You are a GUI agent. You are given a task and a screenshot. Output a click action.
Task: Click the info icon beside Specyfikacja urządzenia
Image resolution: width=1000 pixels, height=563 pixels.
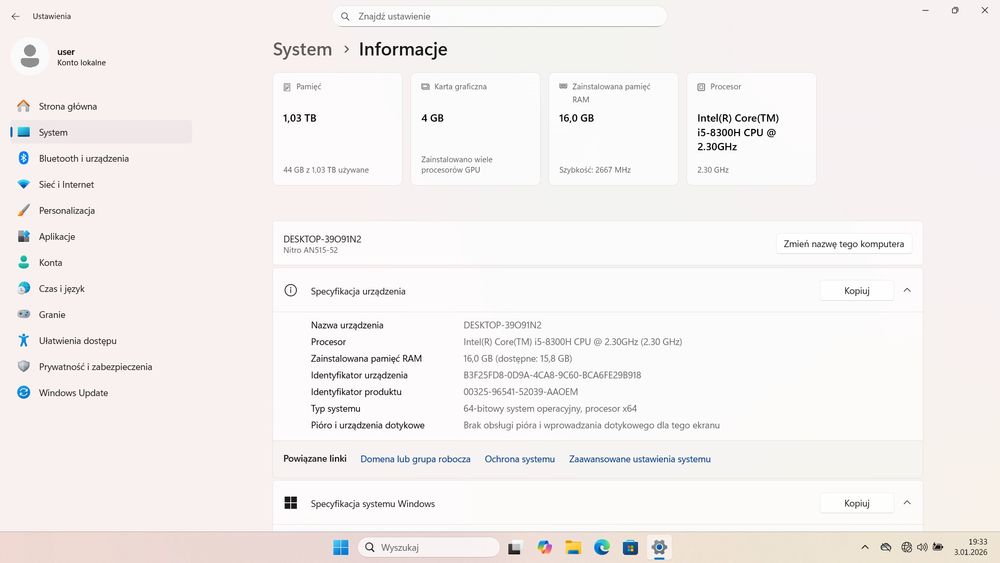coord(291,291)
